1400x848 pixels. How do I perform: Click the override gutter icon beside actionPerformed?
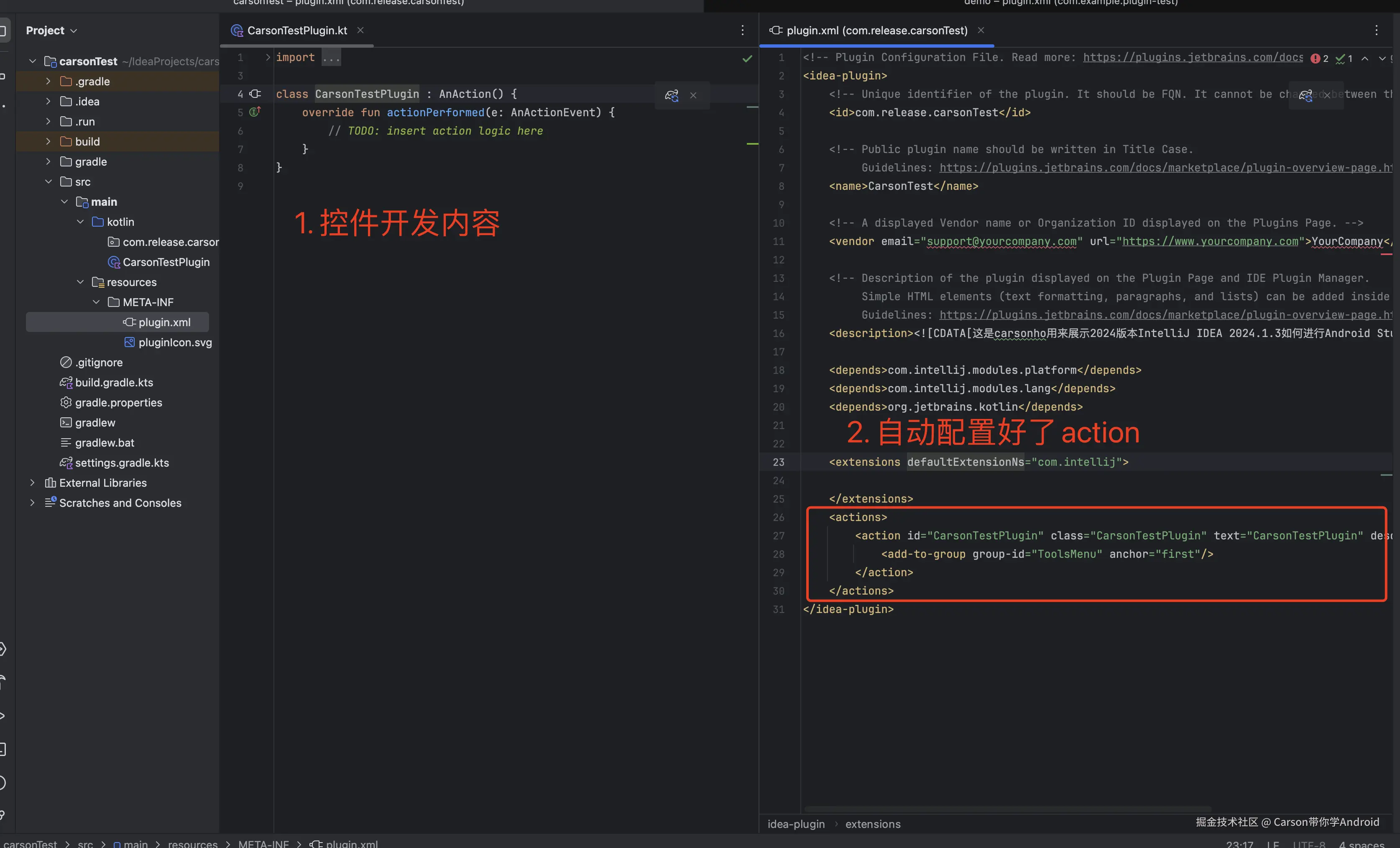click(255, 112)
